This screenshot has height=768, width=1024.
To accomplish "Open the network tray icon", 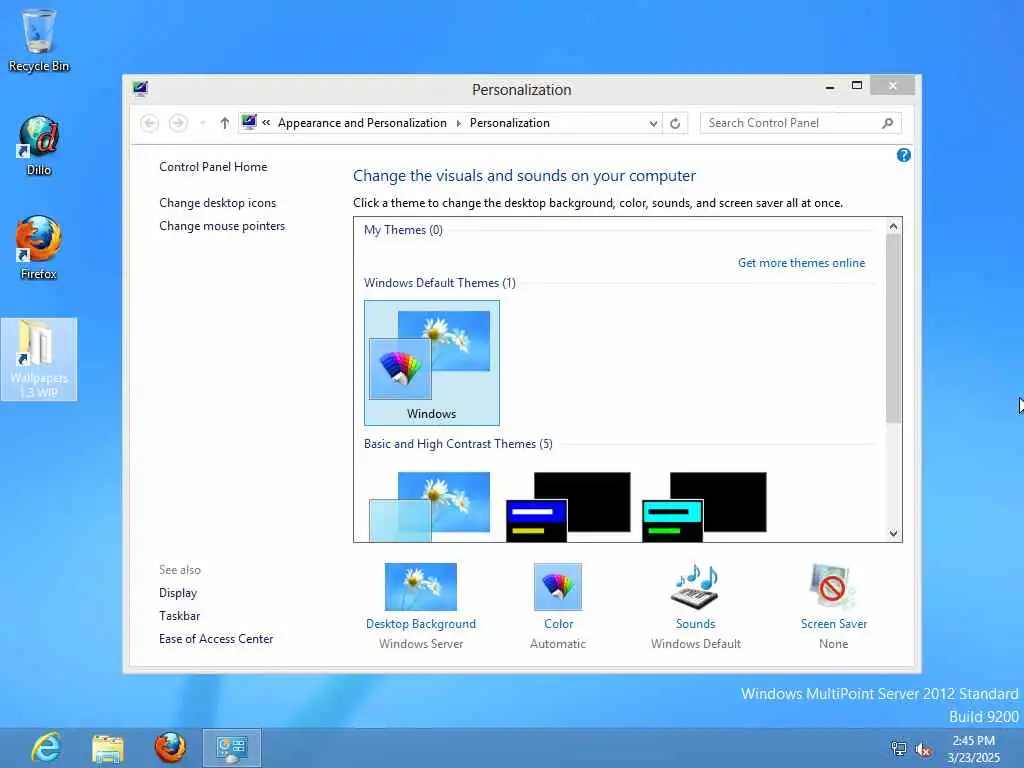I will [899, 749].
